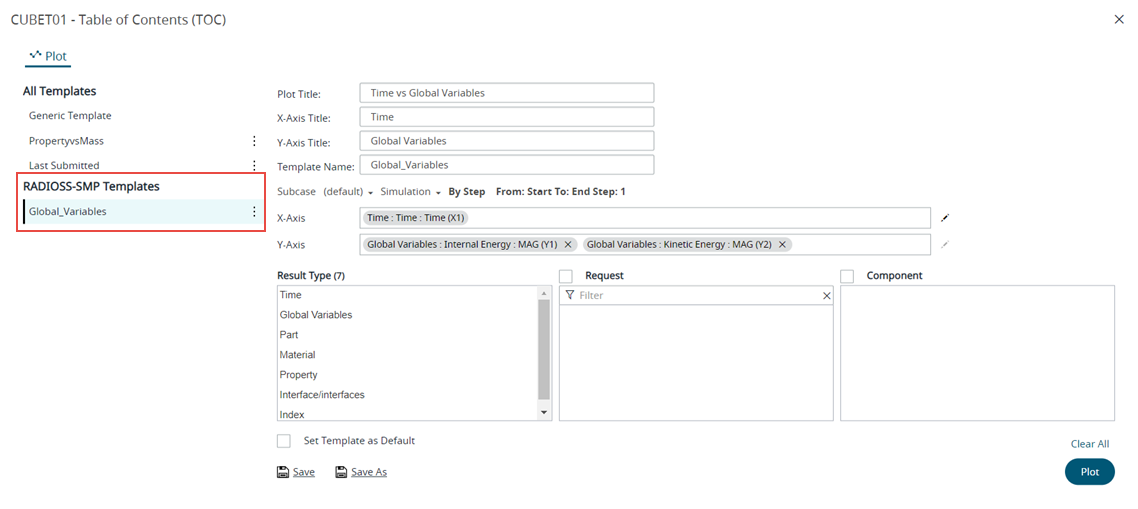Select the Generic Template entry
This screenshot has height=509, width=1138.
tap(70, 116)
